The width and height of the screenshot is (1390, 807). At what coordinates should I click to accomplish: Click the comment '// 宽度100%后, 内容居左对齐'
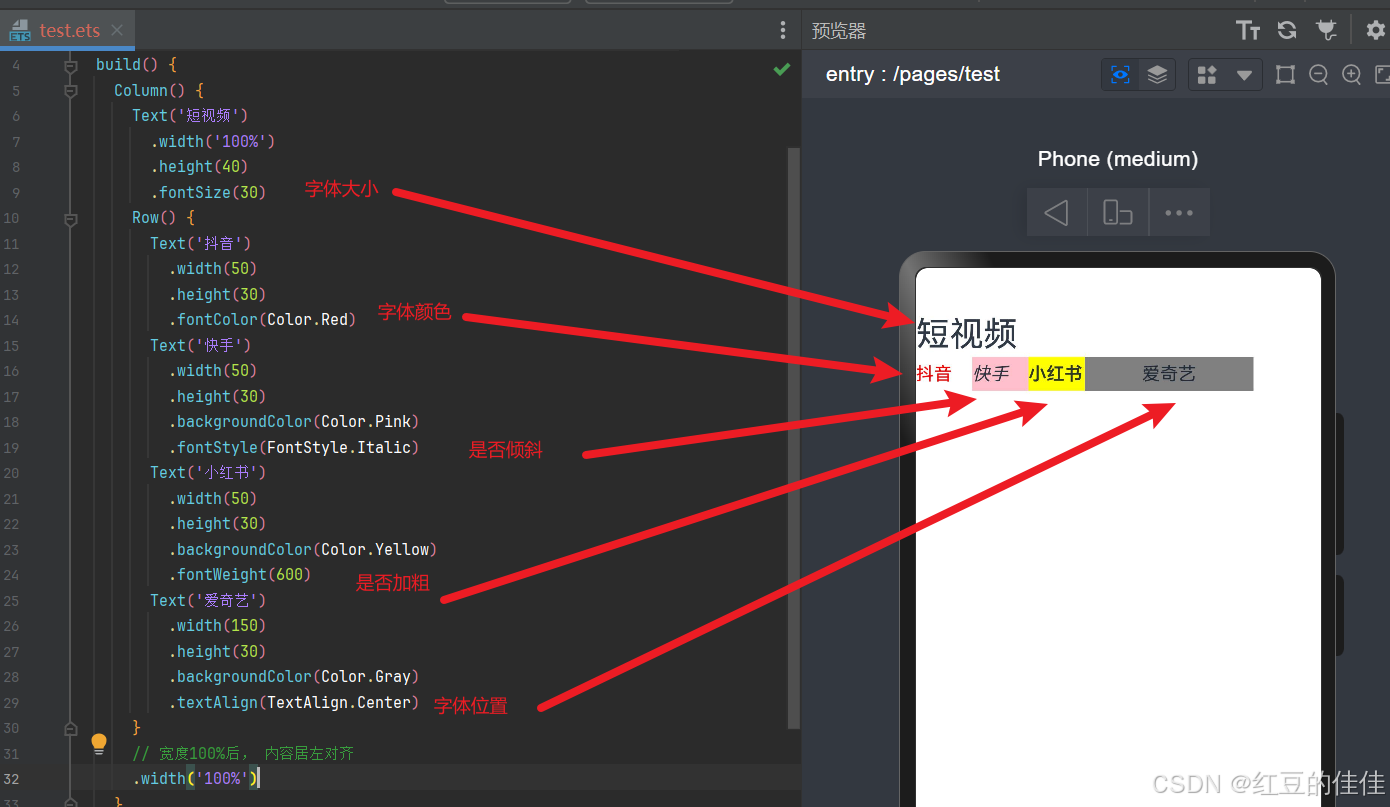click(243, 754)
